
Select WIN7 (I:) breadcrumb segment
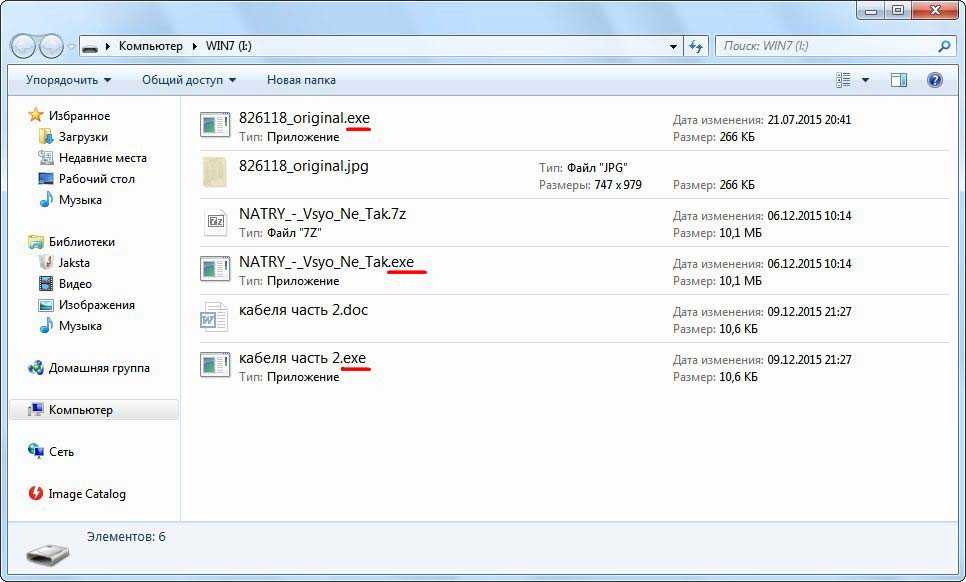point(228,46)
